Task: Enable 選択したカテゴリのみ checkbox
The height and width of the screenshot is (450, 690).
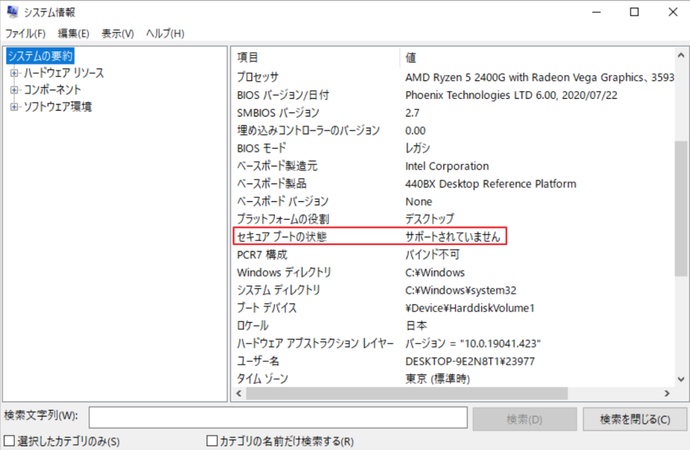Action: coord(10,441)
